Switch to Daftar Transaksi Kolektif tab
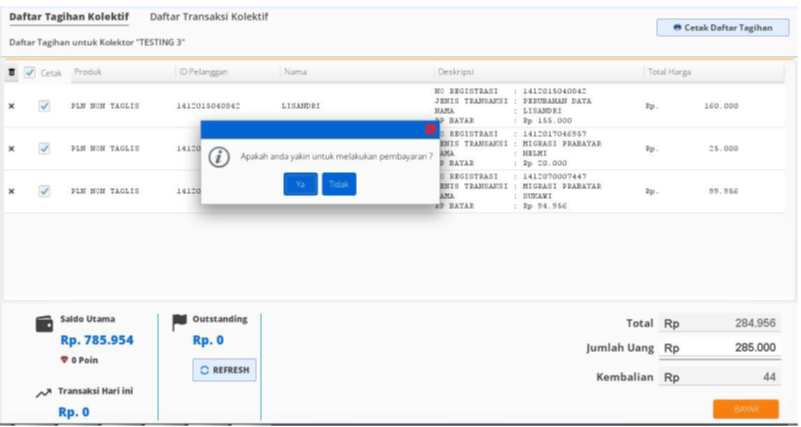Viewport: 801px width, 427px height. pyautogui.click(x=209, y=17)
